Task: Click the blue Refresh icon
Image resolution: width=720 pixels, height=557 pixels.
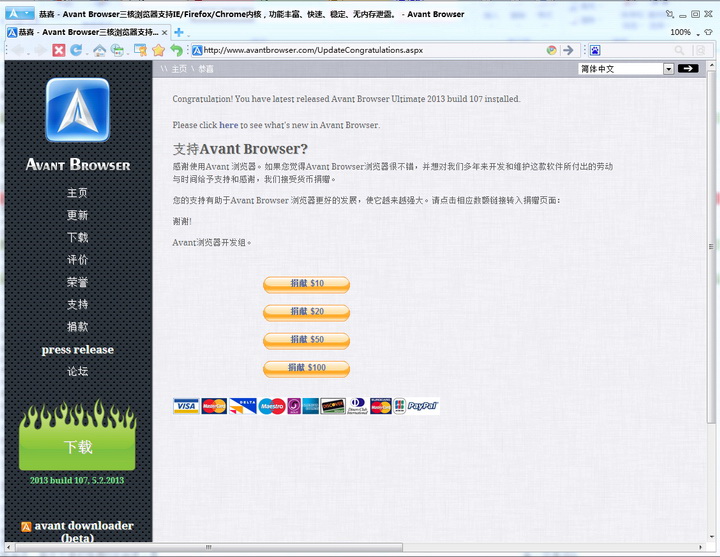Action: point(76,50)
